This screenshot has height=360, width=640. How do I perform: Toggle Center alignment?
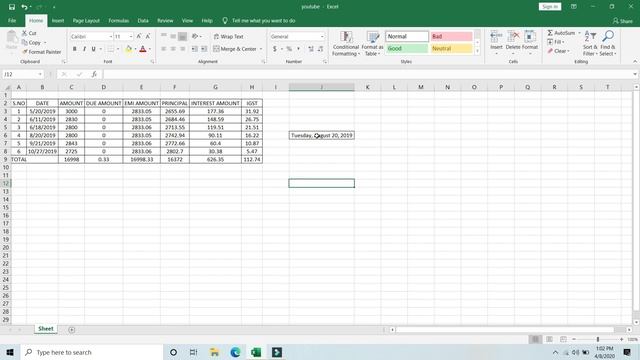tap(173, 49)
